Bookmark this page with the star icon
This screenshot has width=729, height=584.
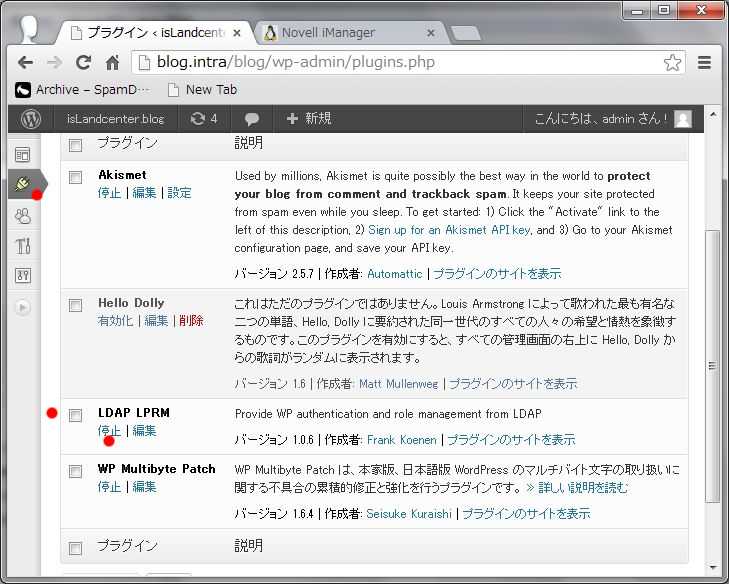[672, 62]
